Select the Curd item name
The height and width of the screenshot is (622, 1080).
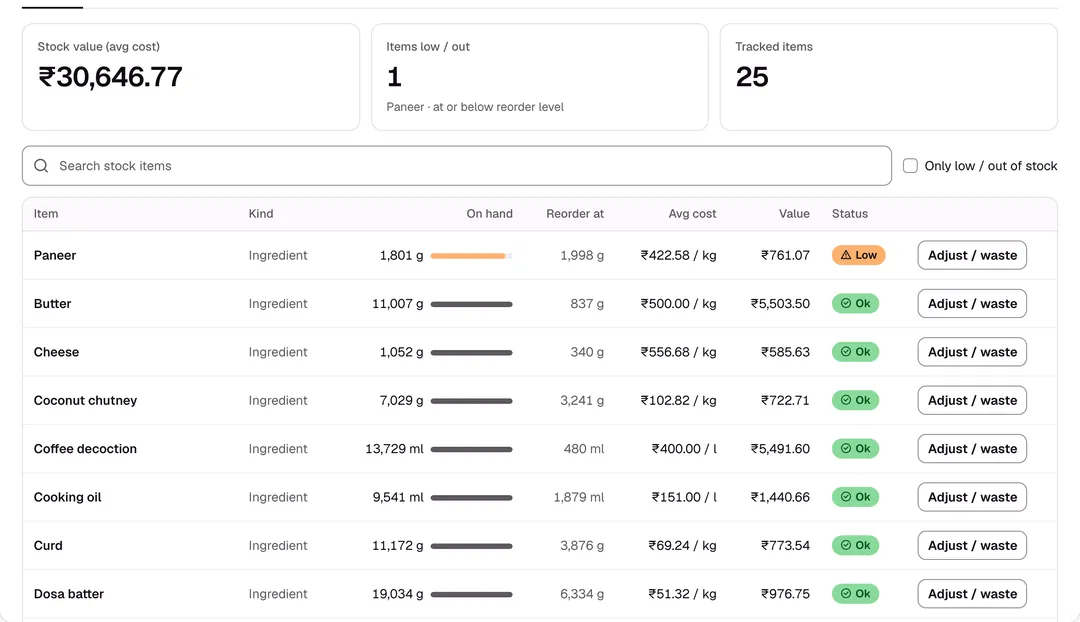[x=48, y=545]
